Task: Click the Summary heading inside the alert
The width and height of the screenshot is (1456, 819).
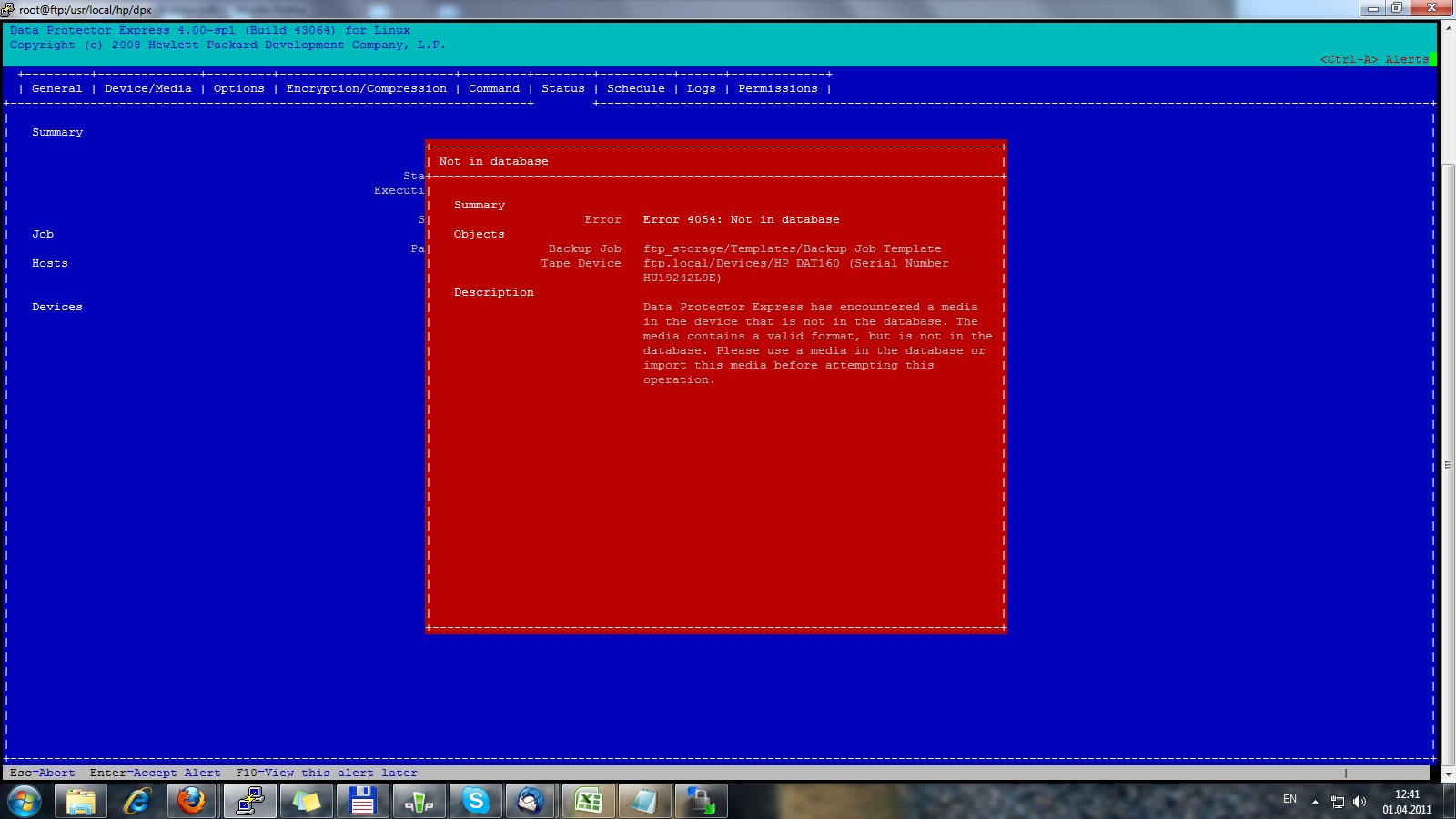Action: pyautogui.click(x=480, y=205)
